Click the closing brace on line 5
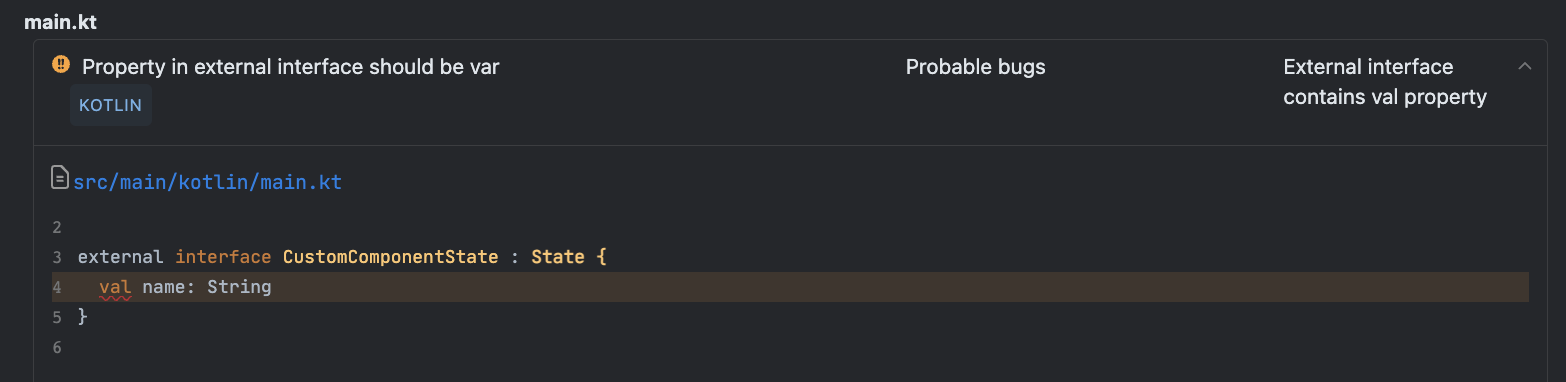 (x=82, y=317)
